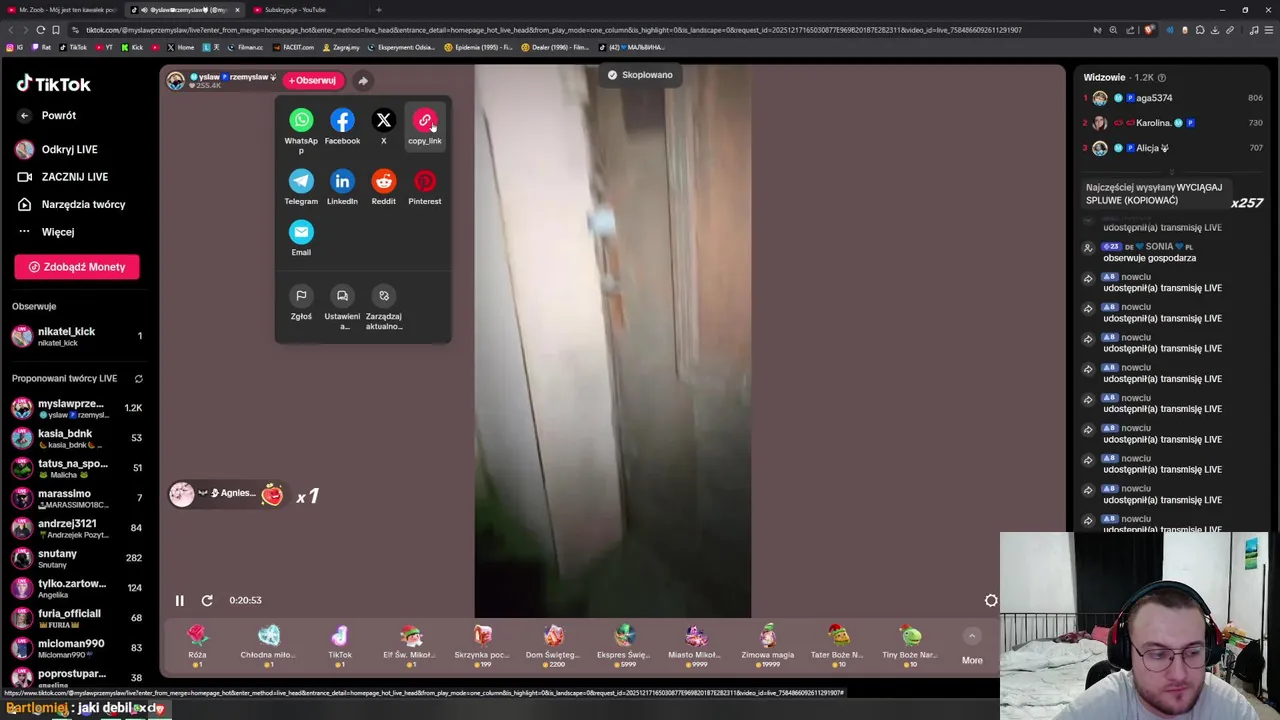This screenshot has width=1280, height=720.
Task: Open micloman990 live stream
Action: pyautogui.click(x=77, y=648)
